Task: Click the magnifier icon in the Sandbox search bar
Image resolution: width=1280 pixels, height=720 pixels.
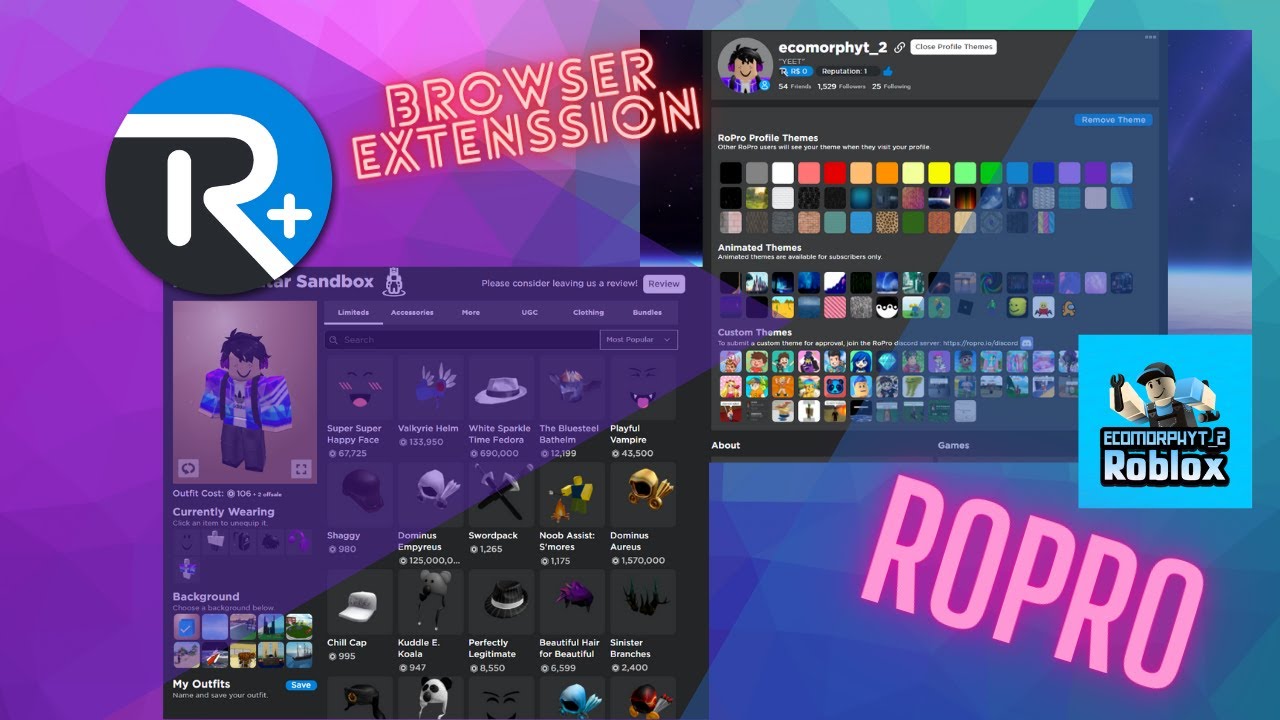Action: click(x=334, y=340)
